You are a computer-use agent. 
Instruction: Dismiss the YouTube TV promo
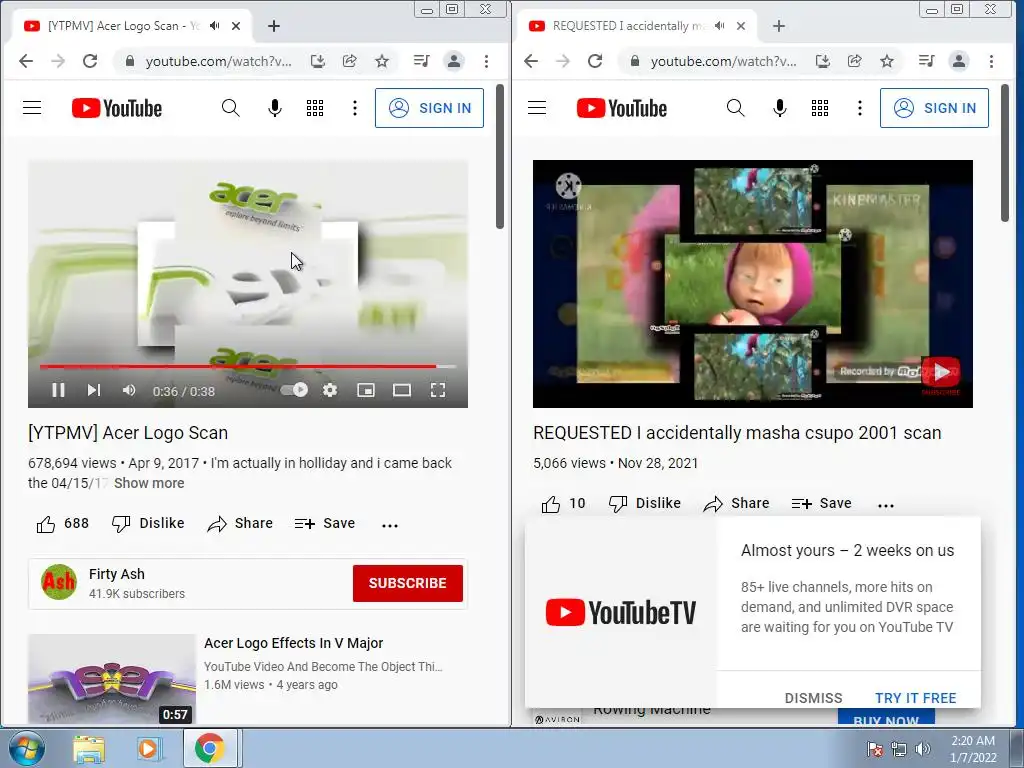[x=813, y=698]
